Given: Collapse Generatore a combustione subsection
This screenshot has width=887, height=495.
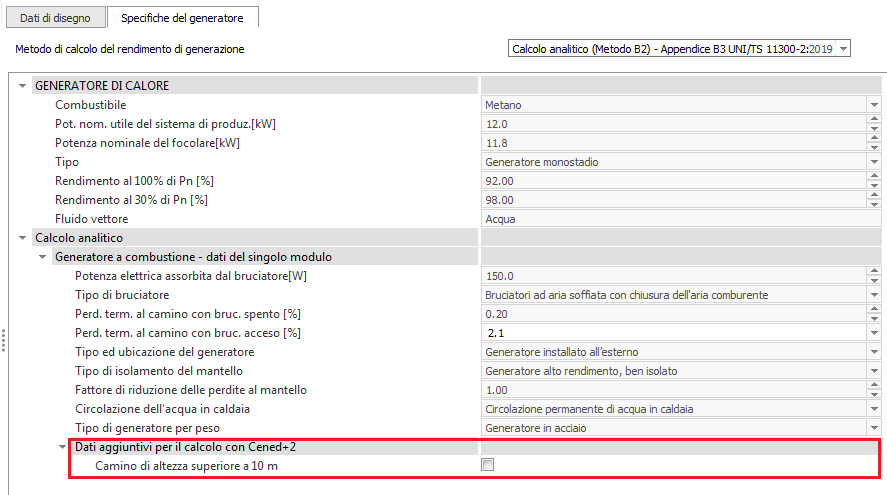Looking at the screenshot, I should [43, 257].
